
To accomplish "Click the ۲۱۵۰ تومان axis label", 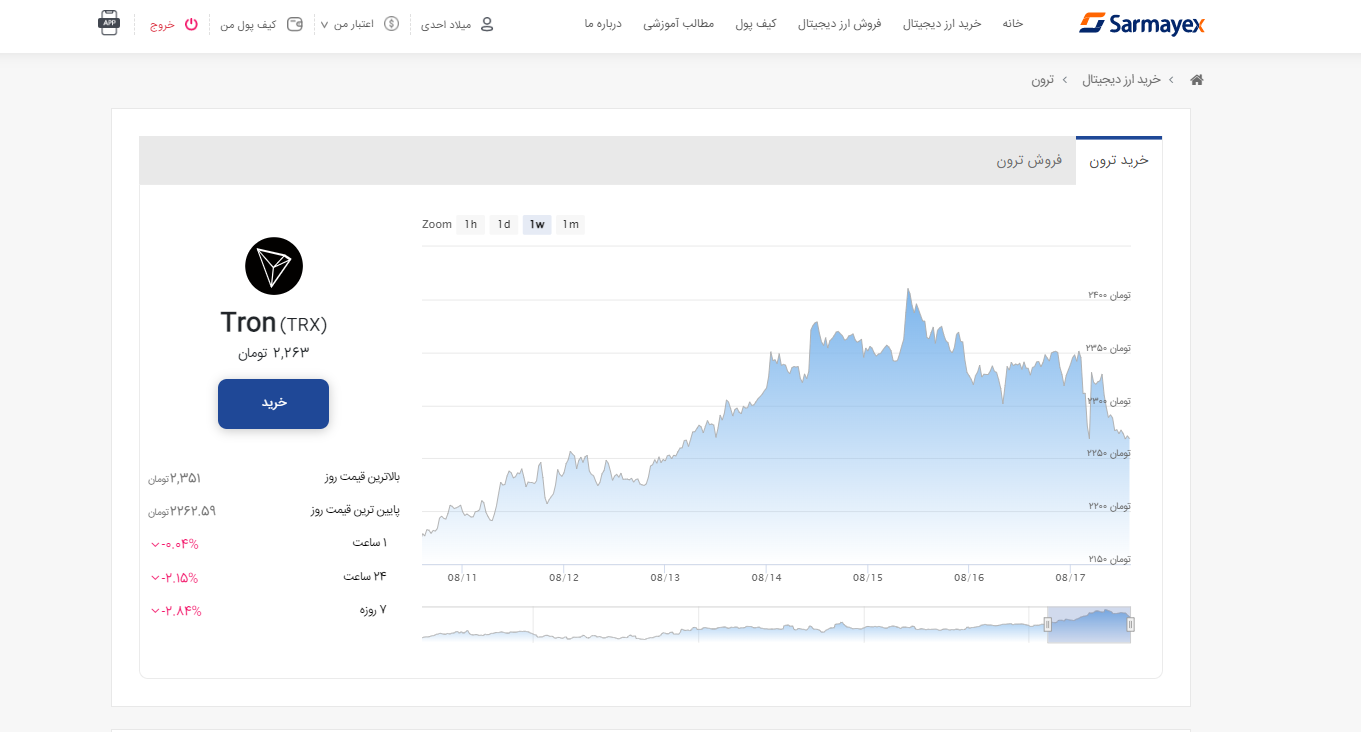I will 1109,559.
